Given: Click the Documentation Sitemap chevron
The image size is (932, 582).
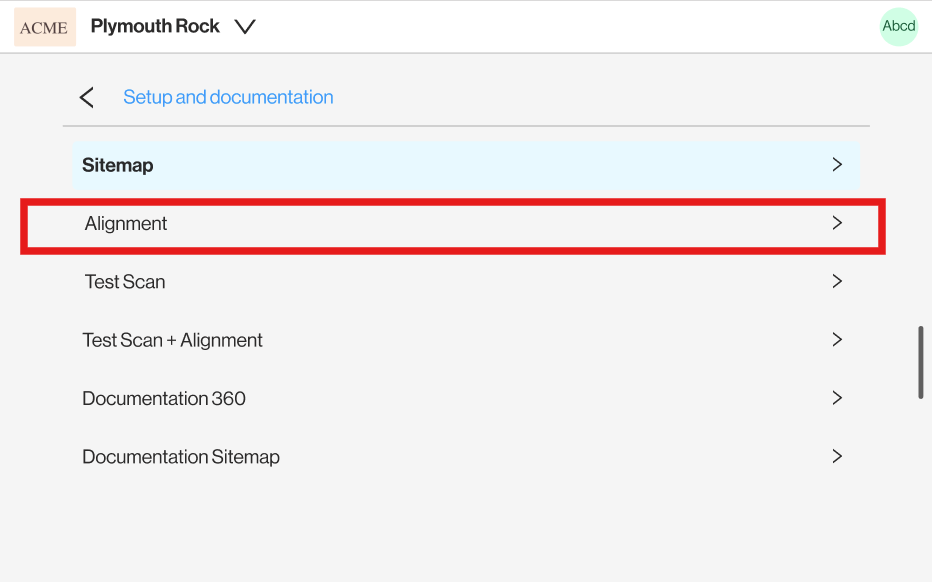Looking at the screenshot, I should [837, 456].
